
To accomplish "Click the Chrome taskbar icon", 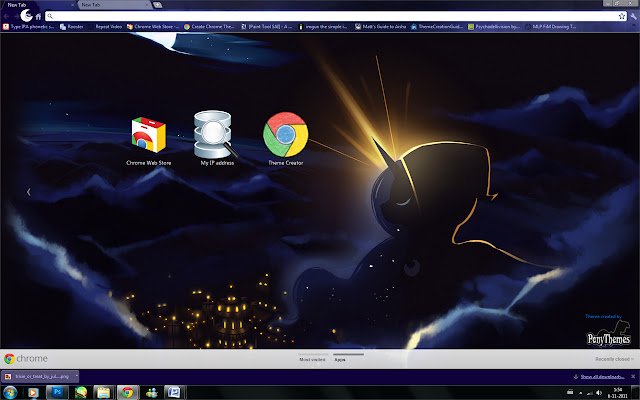I will tap(127, 393).
